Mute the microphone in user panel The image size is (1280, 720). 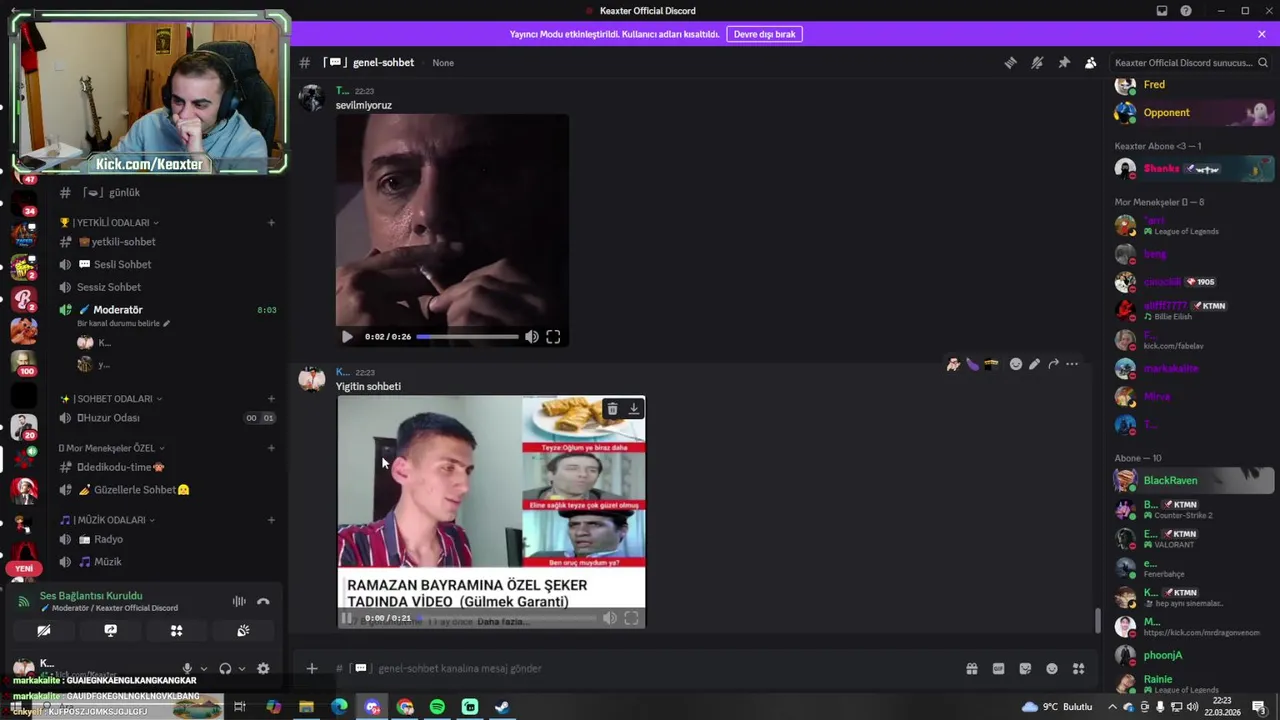(x=187, y=668)
